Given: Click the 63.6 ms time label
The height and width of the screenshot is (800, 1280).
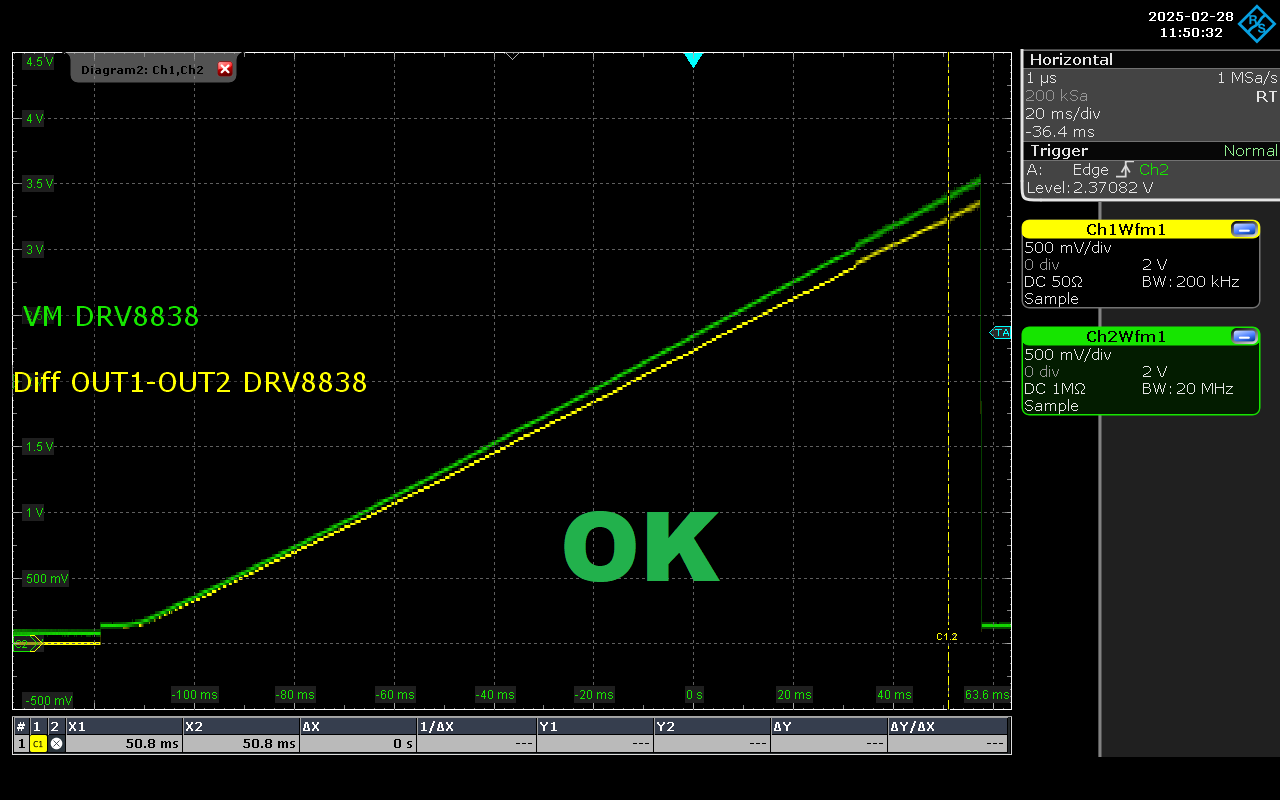Looking at the screenshot, I should click(987, 695).
